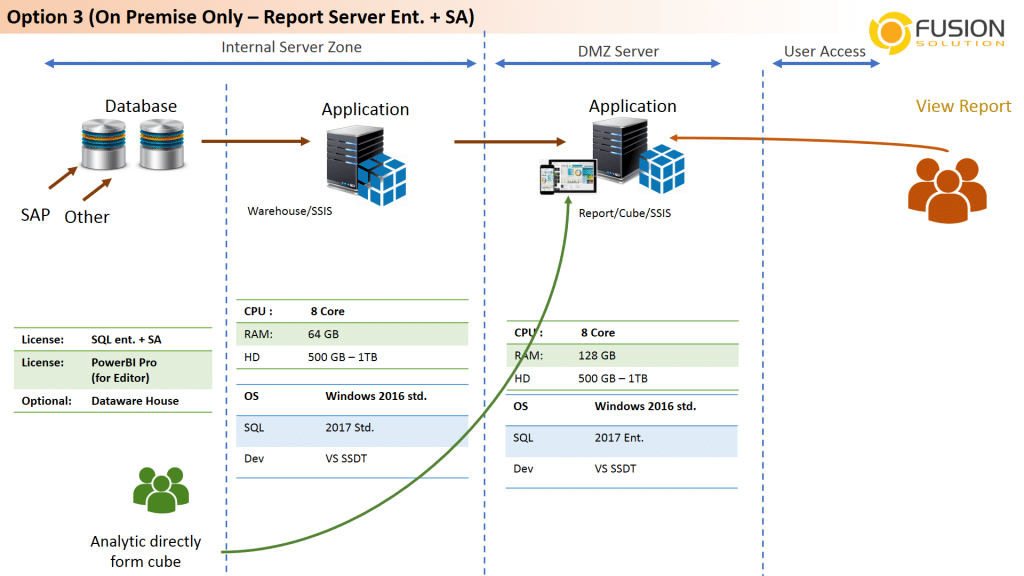This screenshot has height=576, width=1024.
Task: Click VS SSDT in the internal table
Action: 346,459
